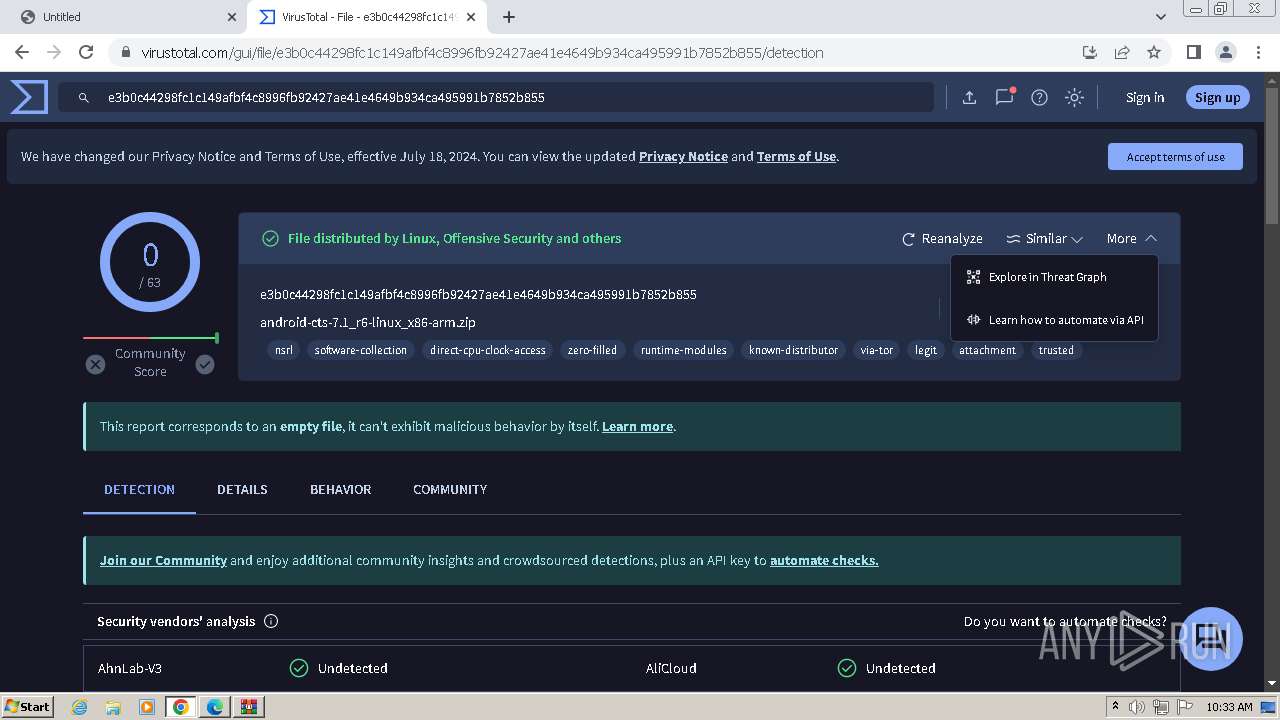Open the Windows Start menu
The width and height of the screenshot is (1280, 720).
pyautogui.click(x=27, y=706)
